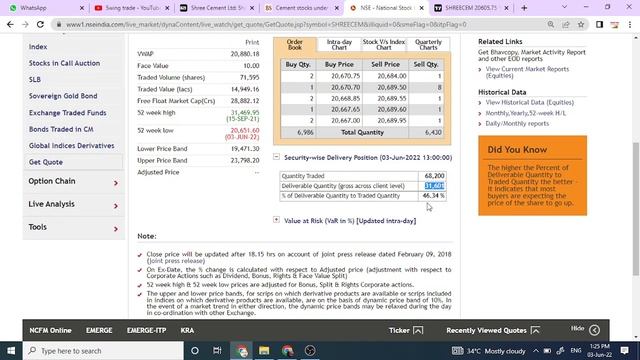Image resolution: width=640 pixels, height=360 pixels.
Task: Click the browser back arrow
Action: [x=10, y=24]
